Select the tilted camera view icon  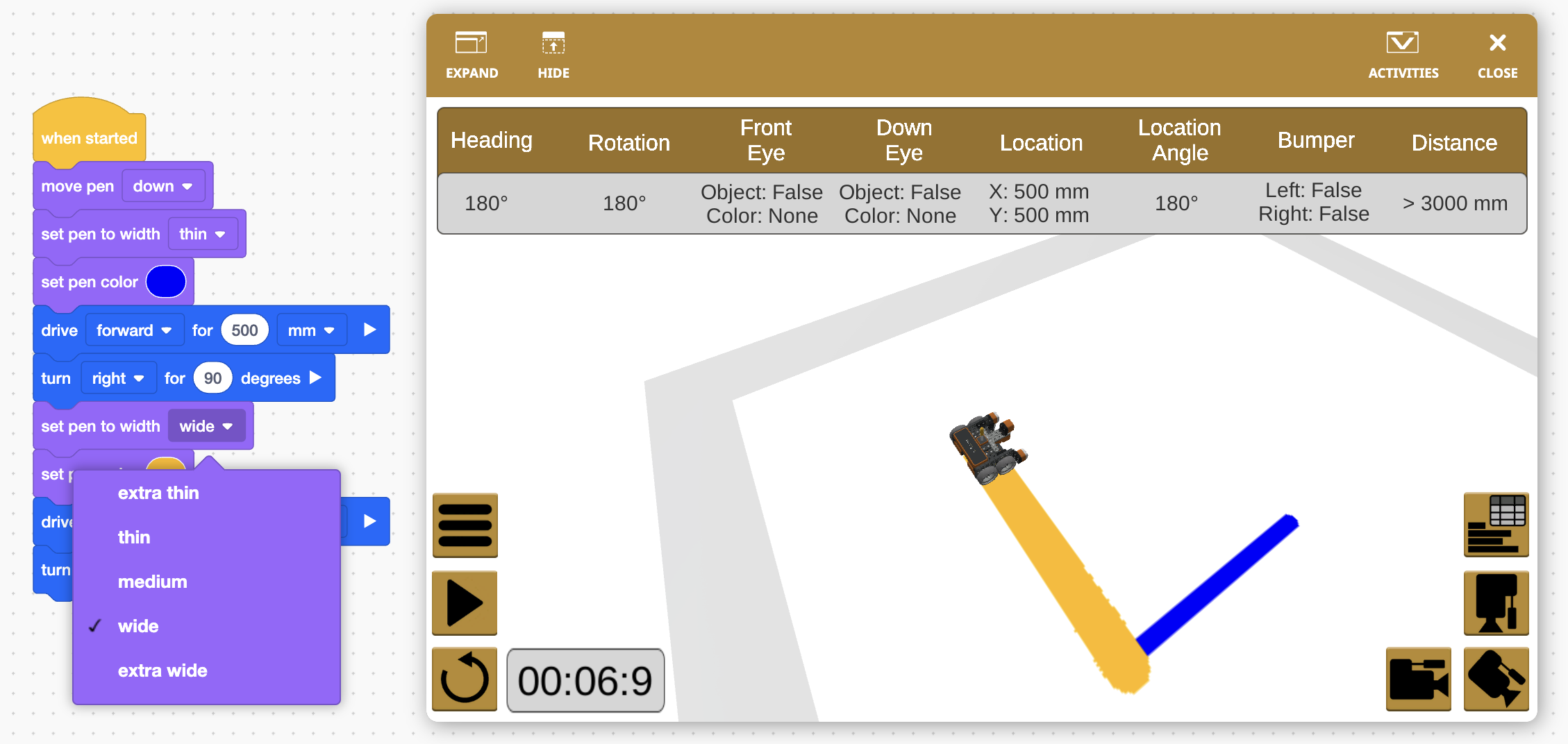pyautogui.click(x=1496, y=679)
